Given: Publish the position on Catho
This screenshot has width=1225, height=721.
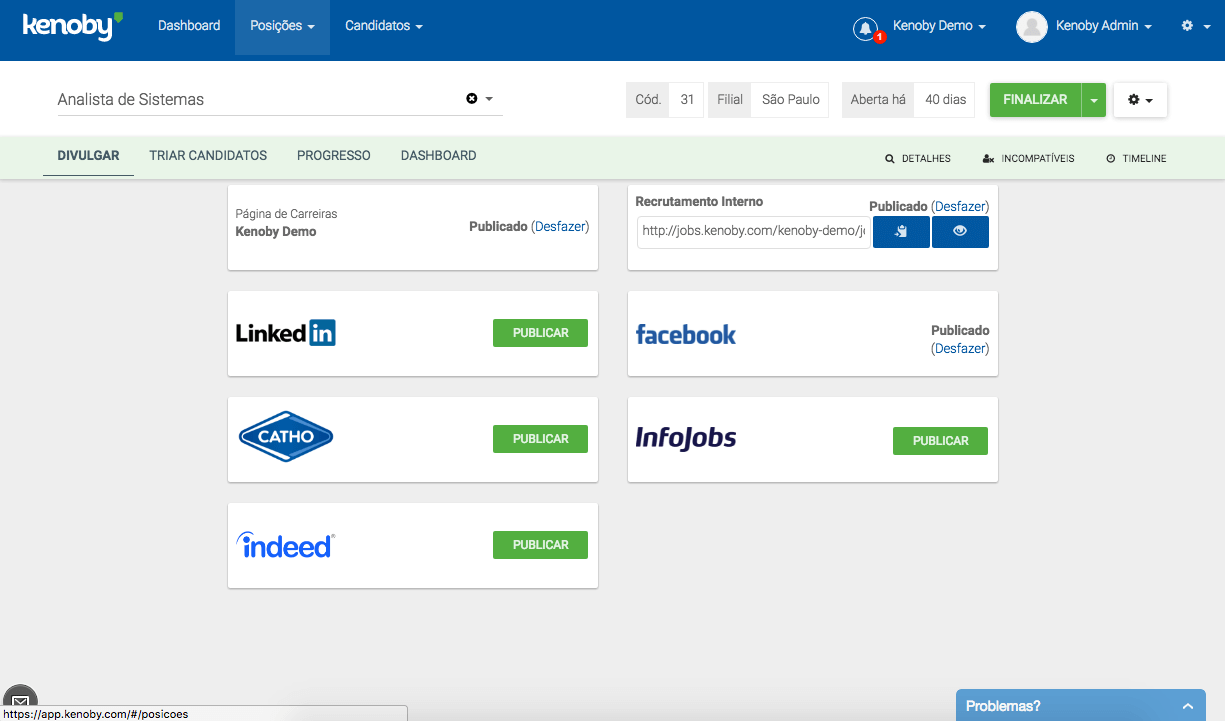Looking at the screenshot, I should tap(540, 439).
